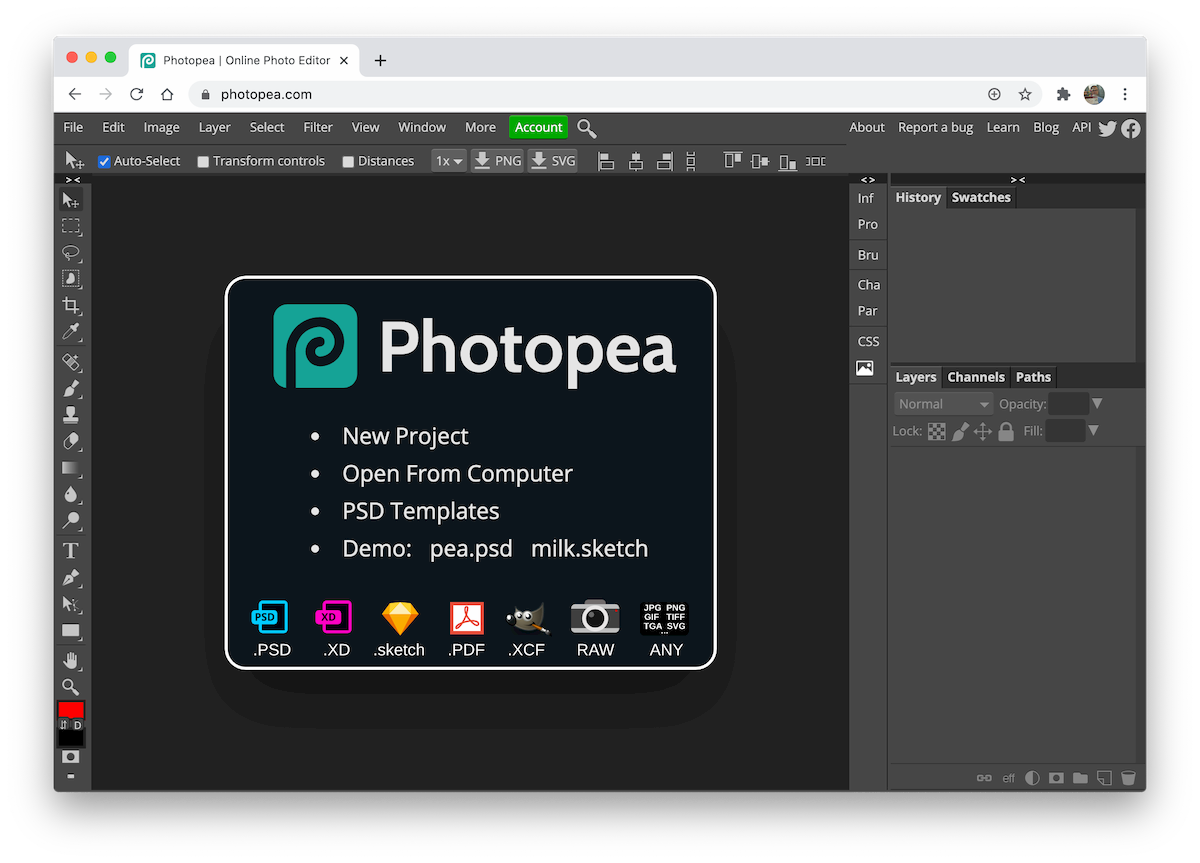Select the Rectangle Select marquee tool

pos(71,227)
